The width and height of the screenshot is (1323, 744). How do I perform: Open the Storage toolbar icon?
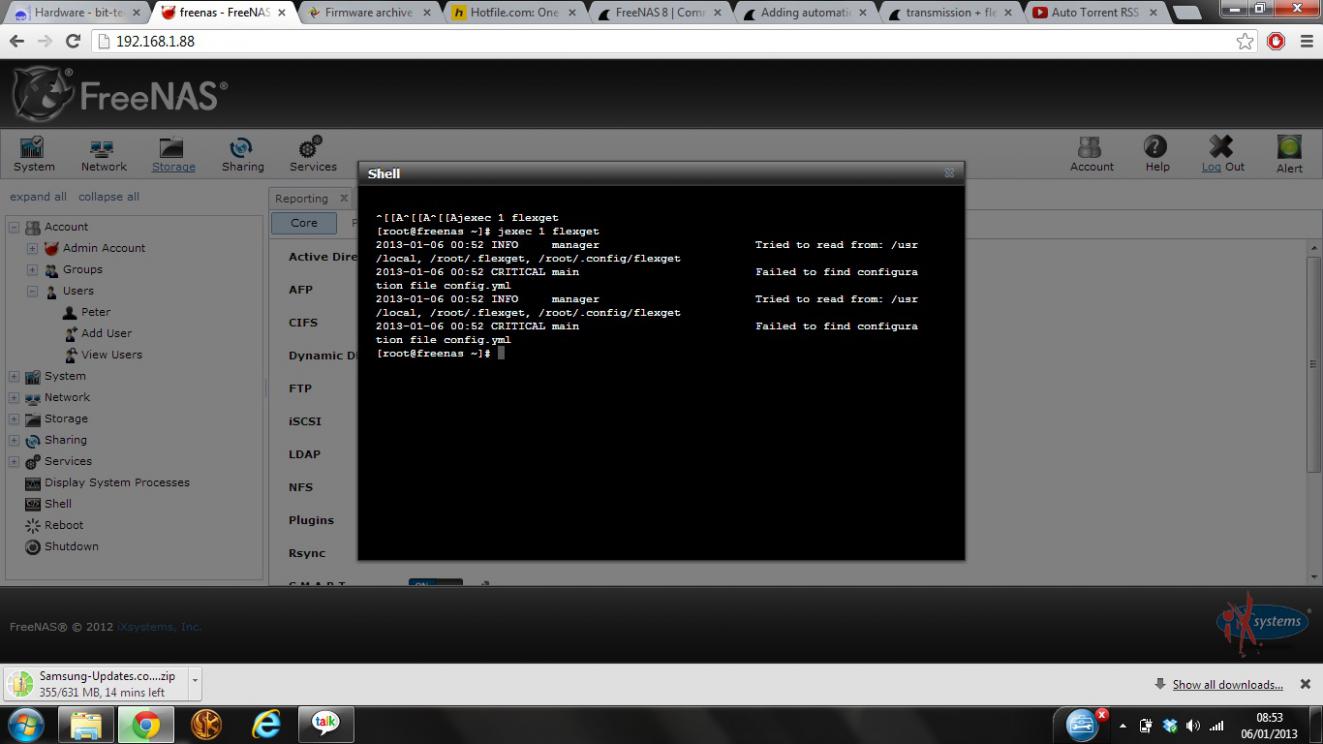pyautogui.click(x=173, y=153)
